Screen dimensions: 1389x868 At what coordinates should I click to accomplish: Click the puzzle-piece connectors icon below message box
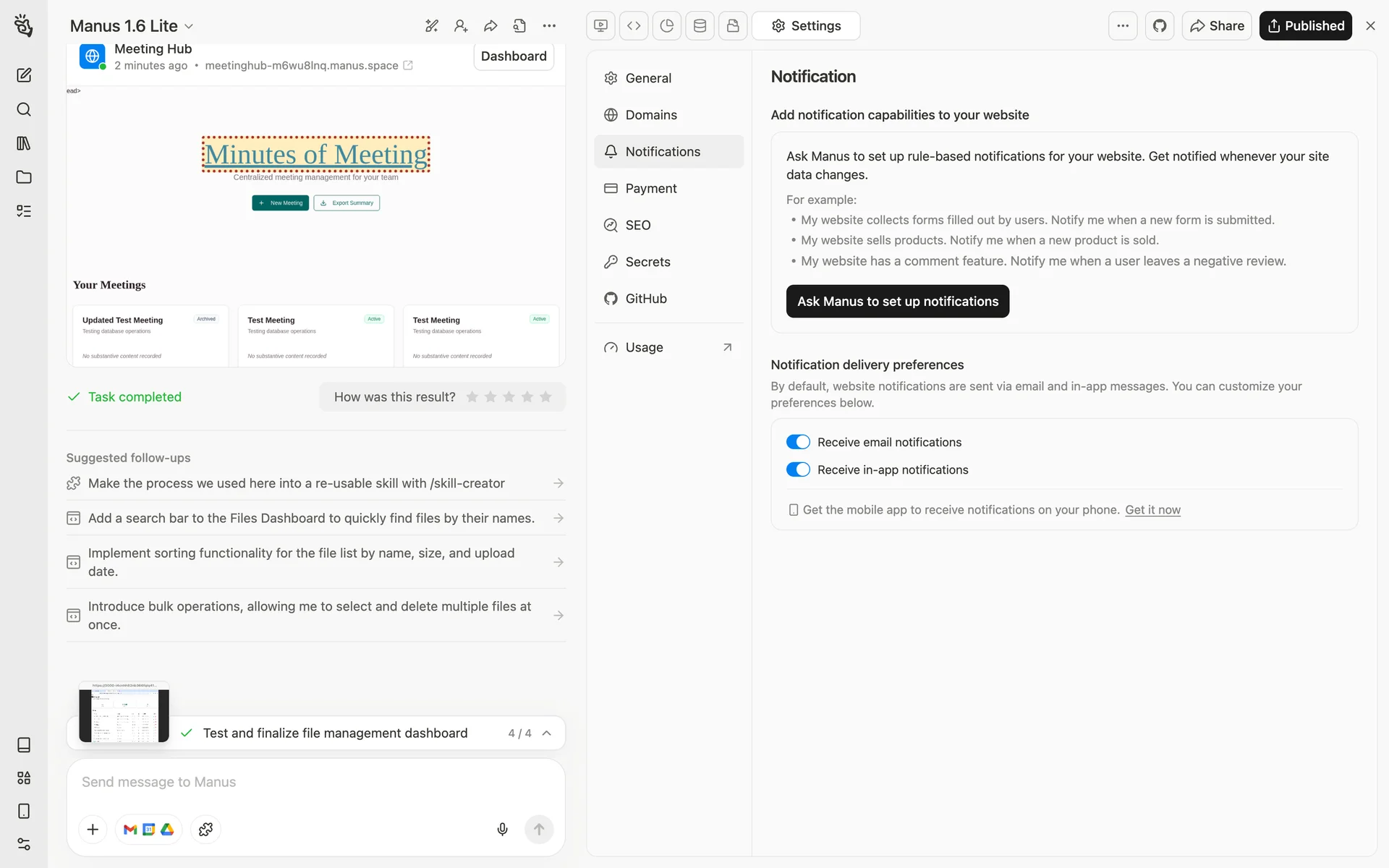tap(205, 829)
